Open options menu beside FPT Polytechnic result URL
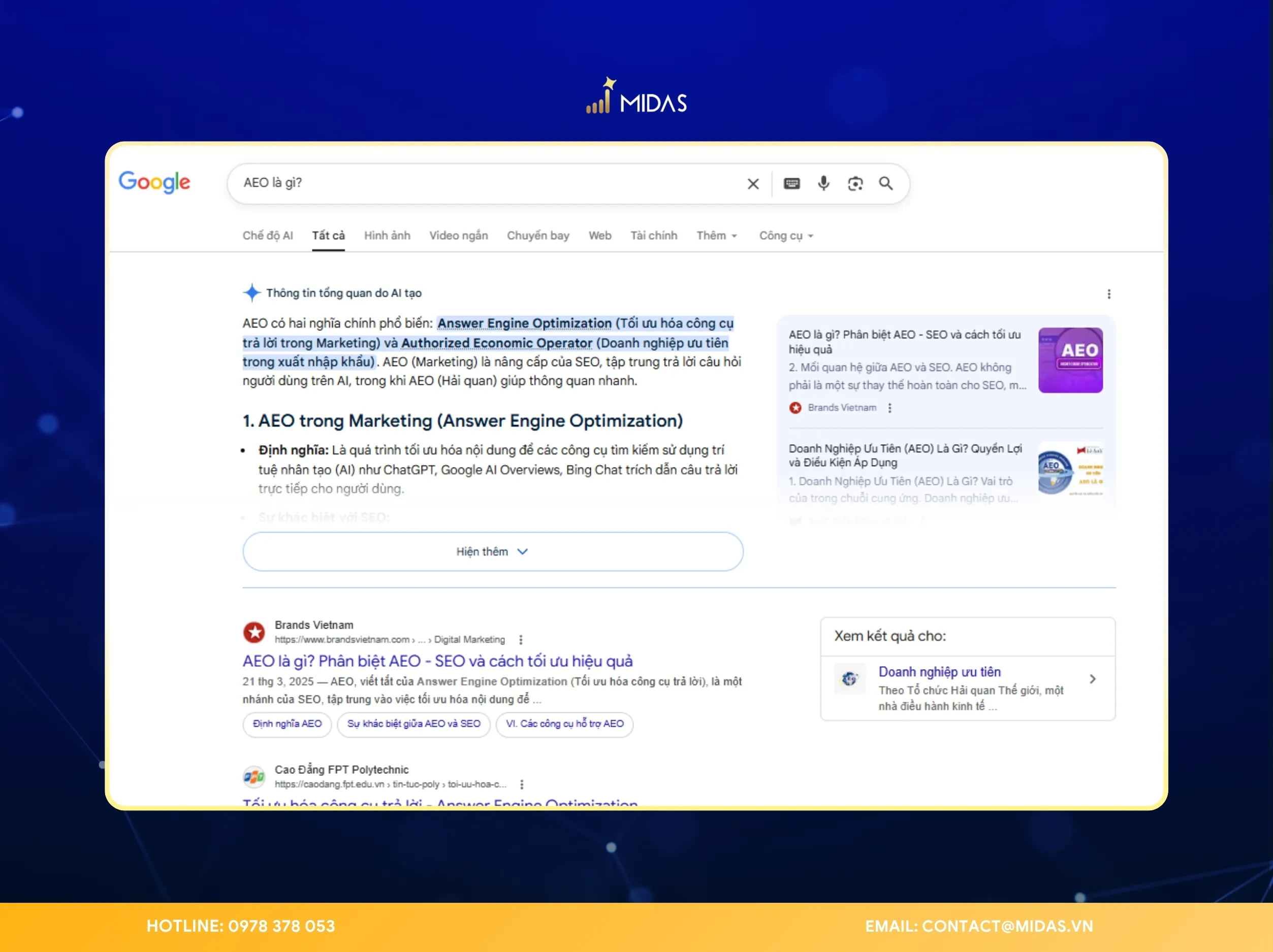The image size is (1273, 952). (x=521, y=784)
